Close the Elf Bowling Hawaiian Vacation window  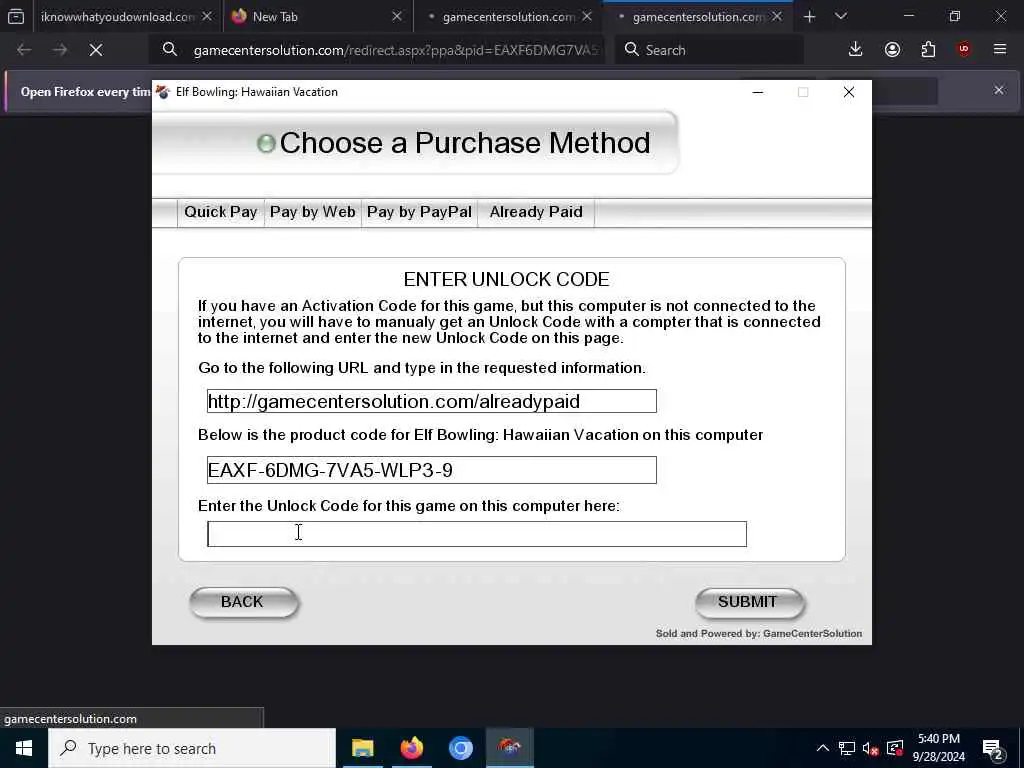click(x=848, y=92)
